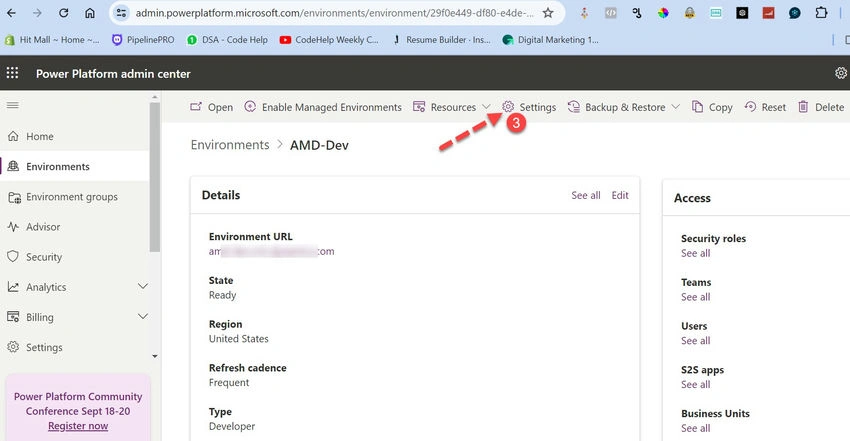Image resolution: width=850 pixels, height=441 pixels.
Task: Open the app launcher waffle icon
Action: [12, 73]
